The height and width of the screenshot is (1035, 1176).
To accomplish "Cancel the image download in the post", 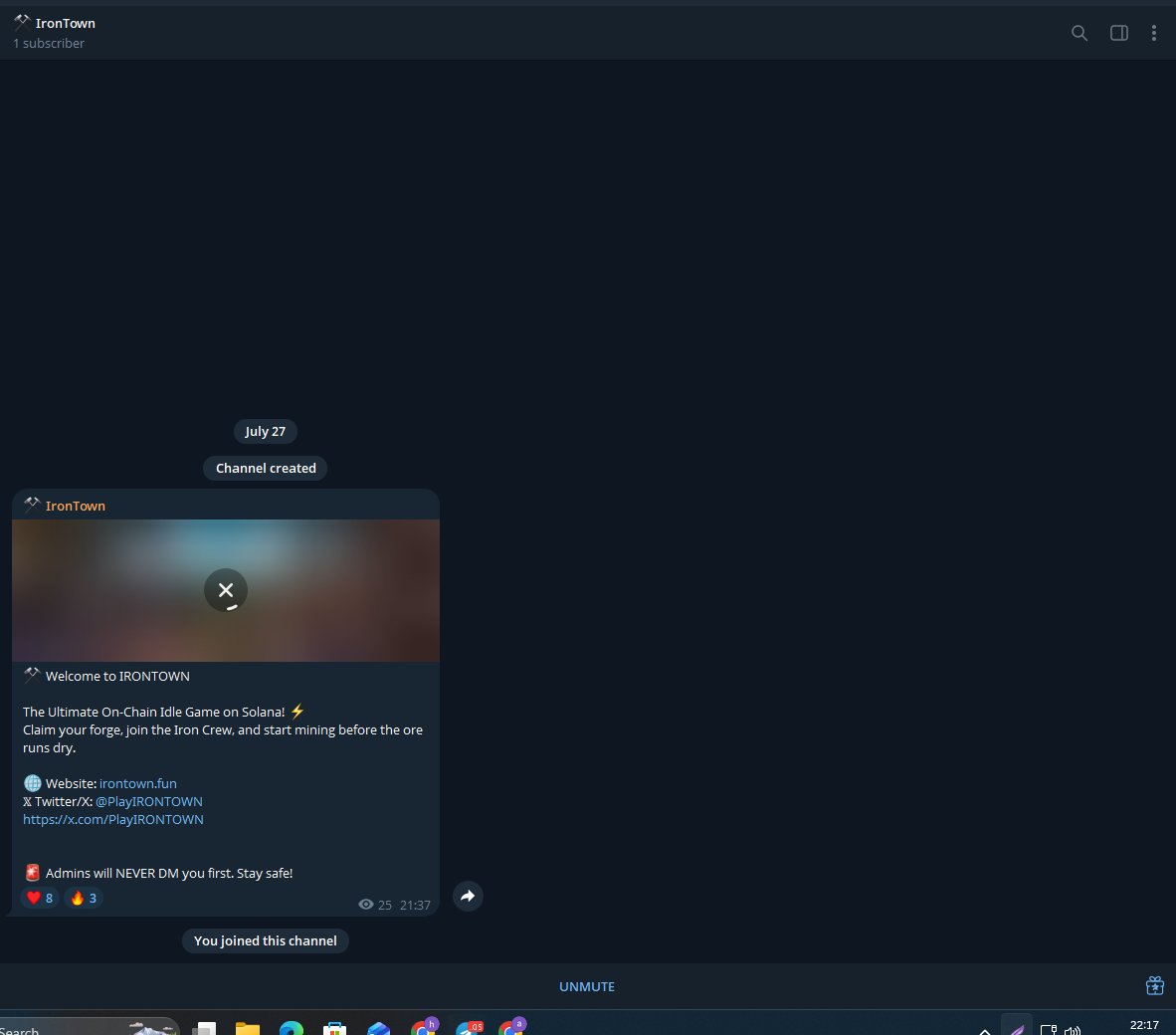I will pyautogui.click(x=226, y=590).
